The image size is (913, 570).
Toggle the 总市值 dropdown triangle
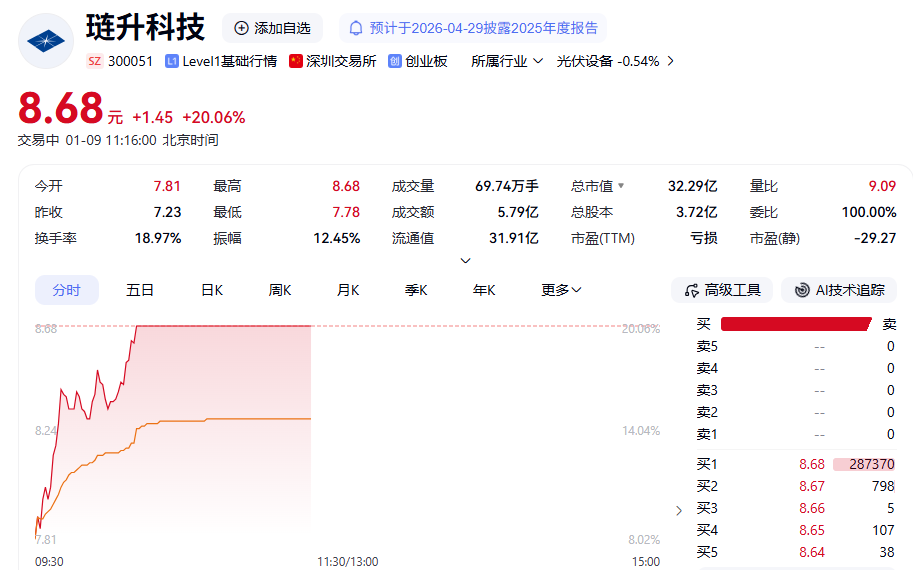[x=621, y=186]
